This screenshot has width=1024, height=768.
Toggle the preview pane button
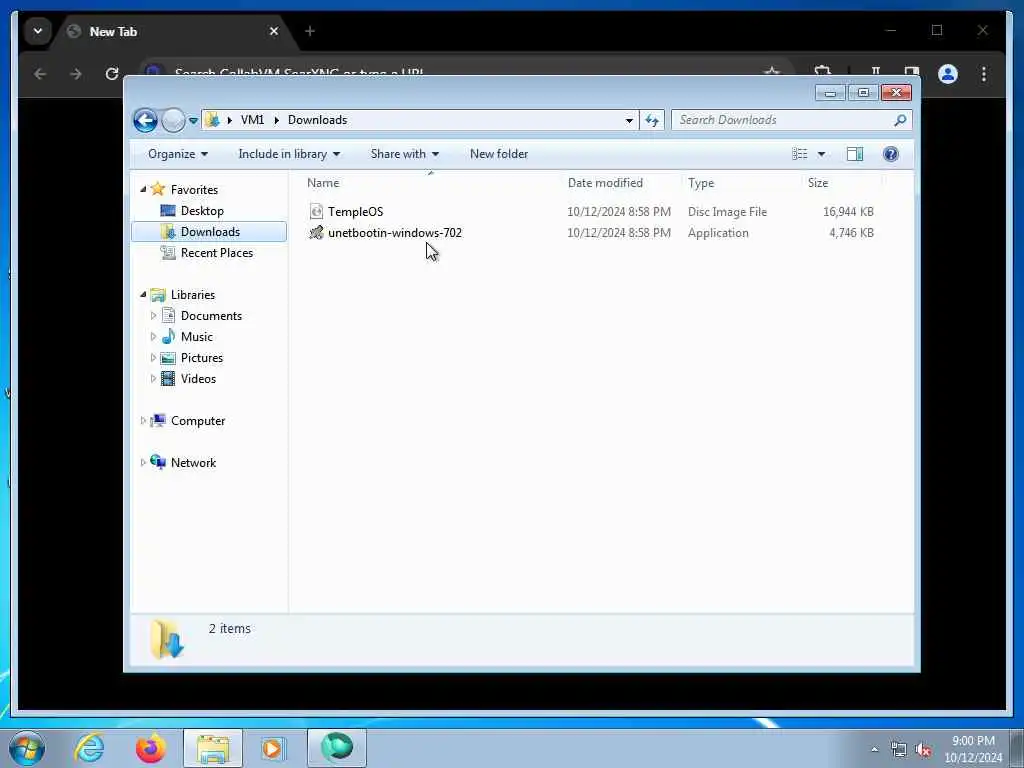tap(855, 154)
